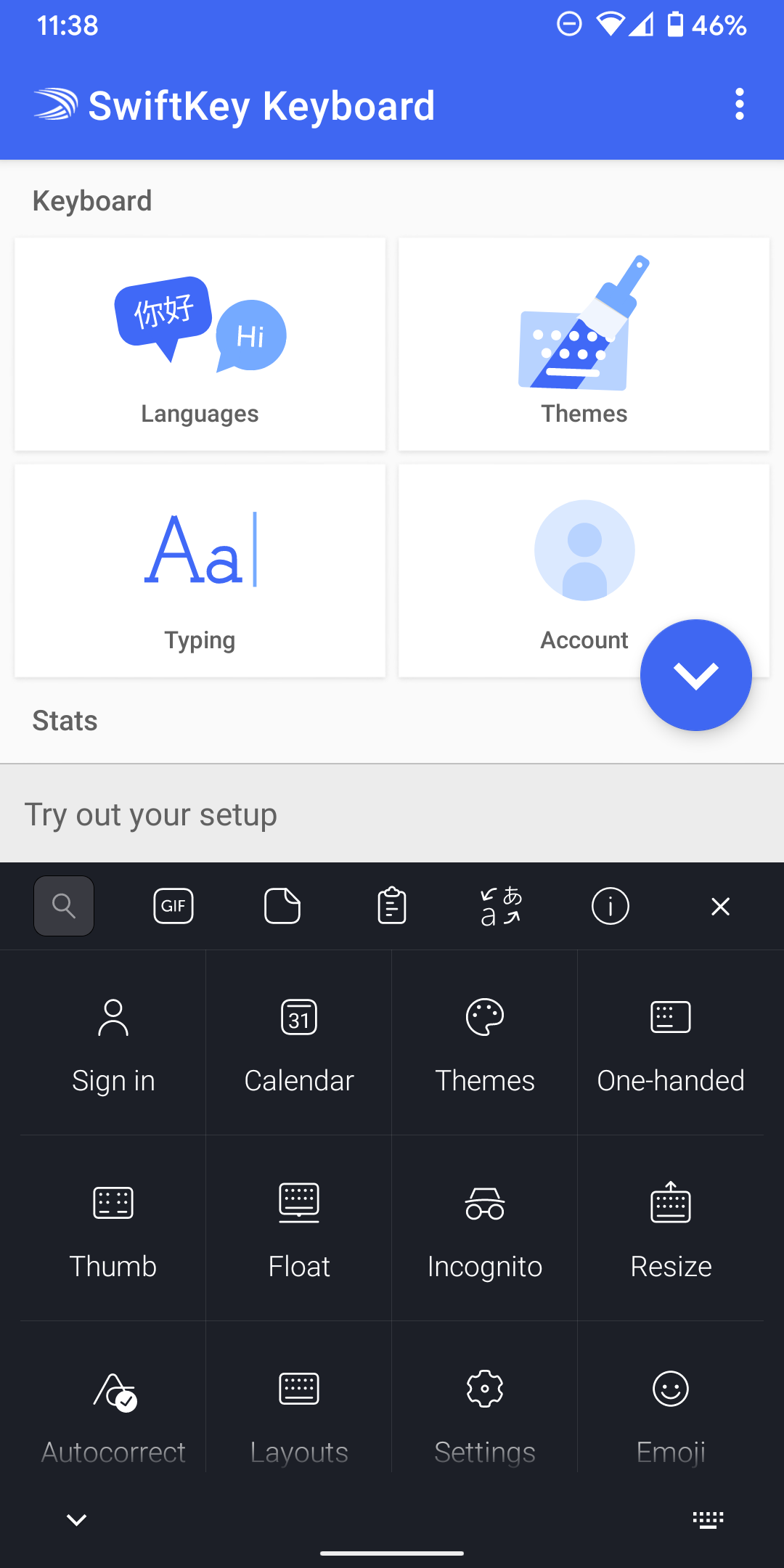Tap the translator icon in toolbar
The height and width of the screenshot is (1568, 784).
coord(501,906)
